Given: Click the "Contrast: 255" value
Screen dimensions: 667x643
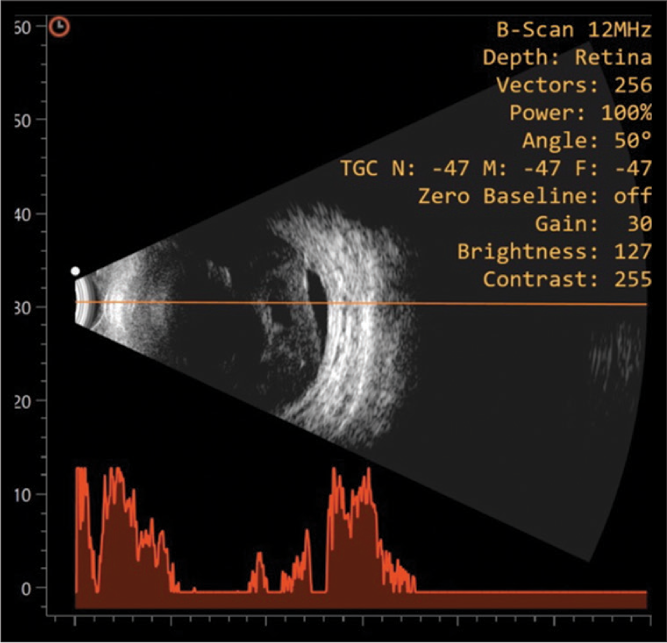Looking at the screenshot, I should 567,279.
